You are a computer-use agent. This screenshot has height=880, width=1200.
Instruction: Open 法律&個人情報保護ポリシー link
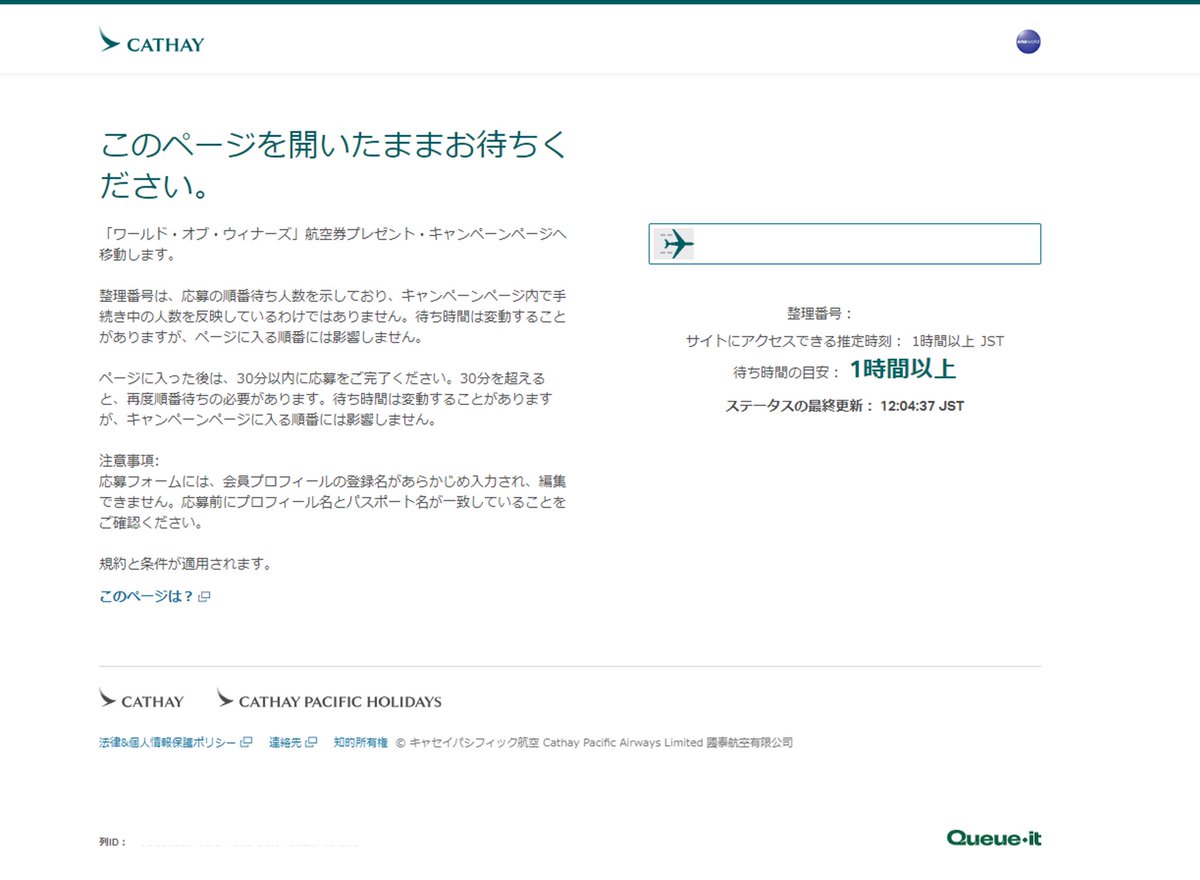168,743
